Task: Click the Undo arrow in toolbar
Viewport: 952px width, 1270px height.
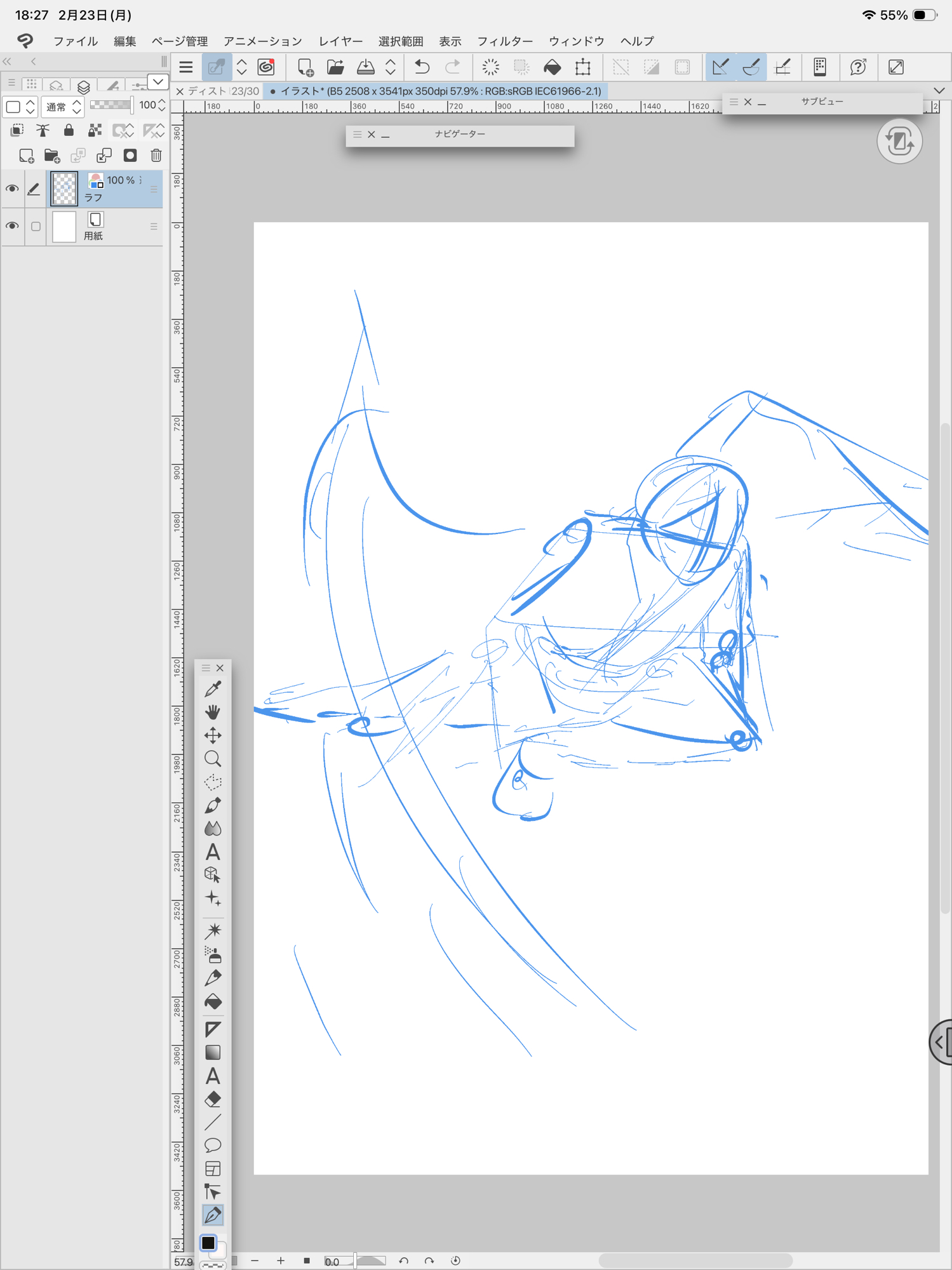Action: click(x=422, y=67)
